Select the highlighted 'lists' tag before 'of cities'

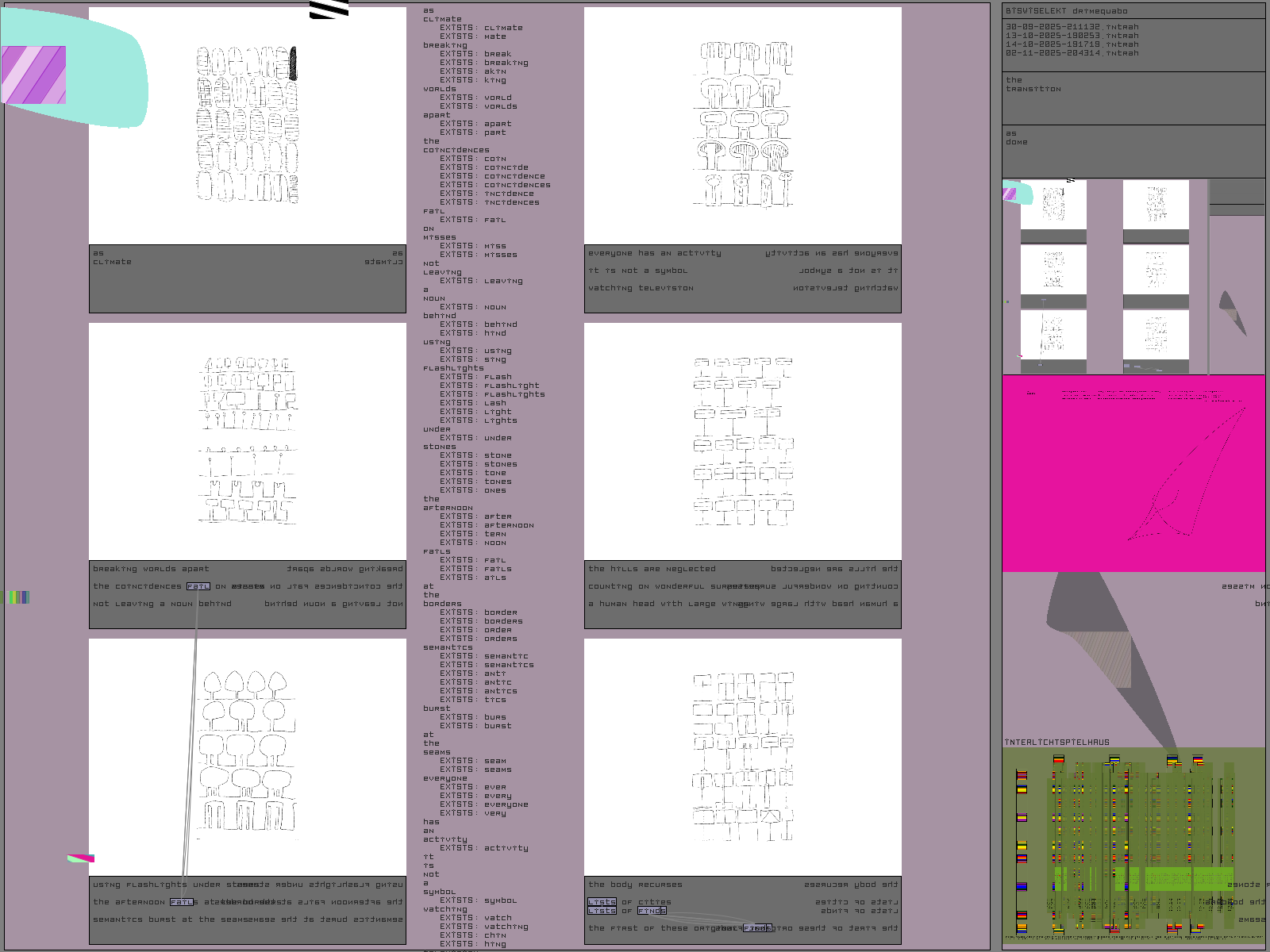point(602,902)
